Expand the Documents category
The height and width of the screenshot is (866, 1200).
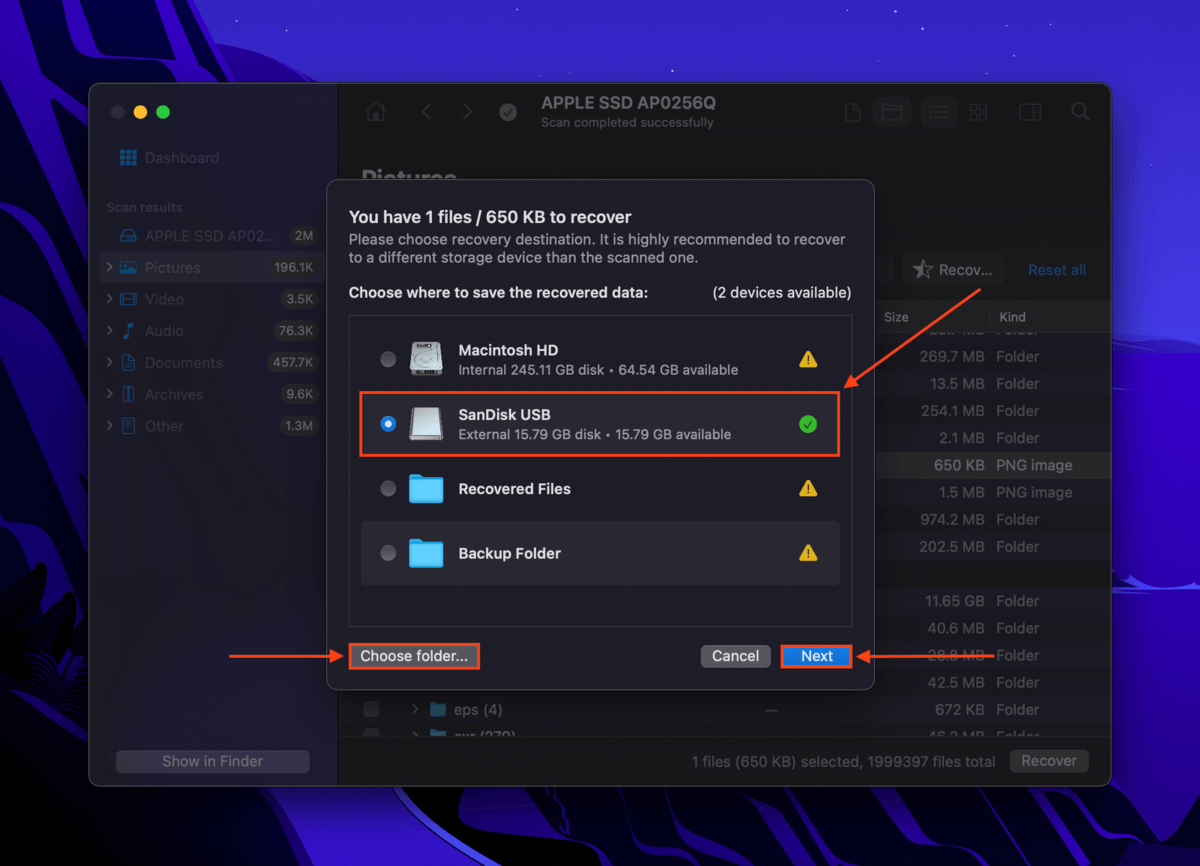(109, 363)
